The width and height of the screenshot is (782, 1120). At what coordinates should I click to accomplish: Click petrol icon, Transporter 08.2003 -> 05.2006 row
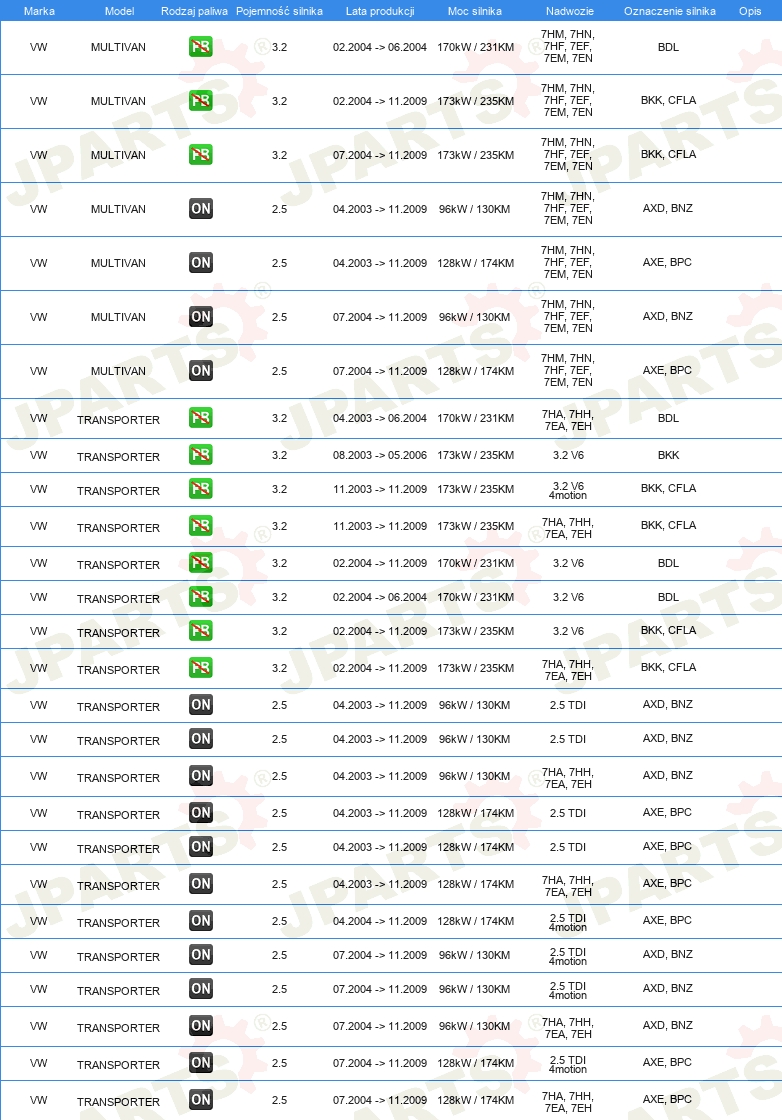(201, 455)
